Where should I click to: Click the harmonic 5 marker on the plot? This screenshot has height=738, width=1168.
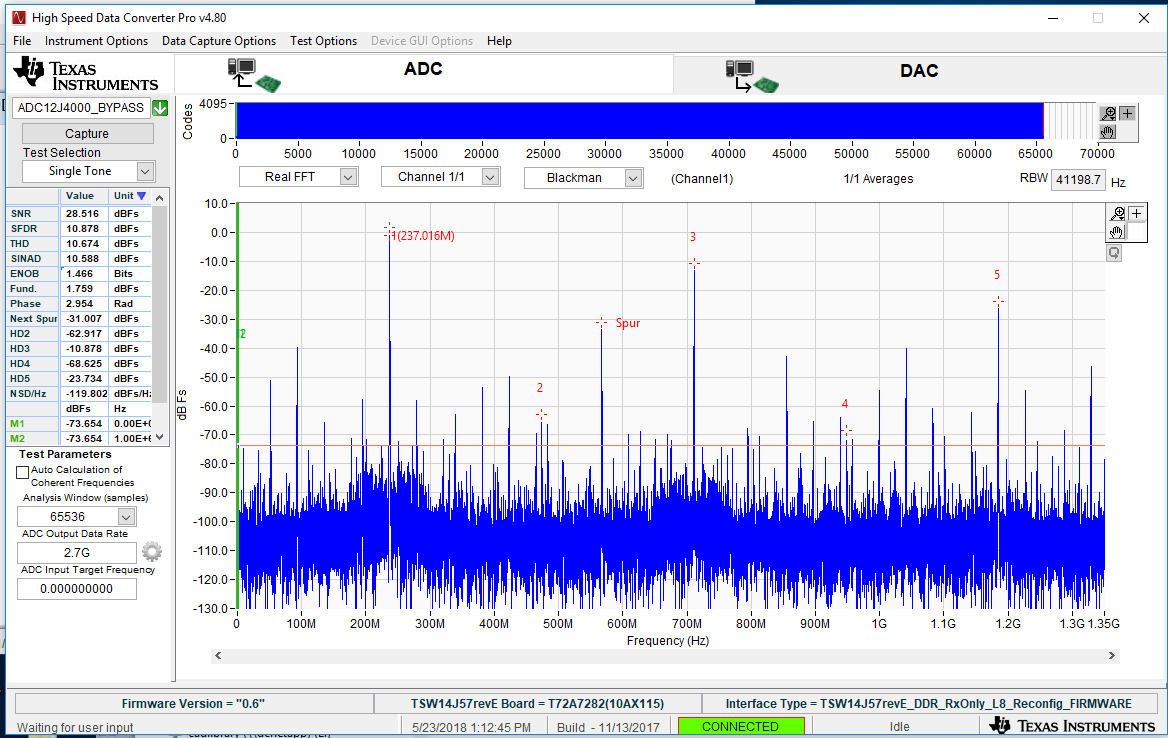coord(998,301)
